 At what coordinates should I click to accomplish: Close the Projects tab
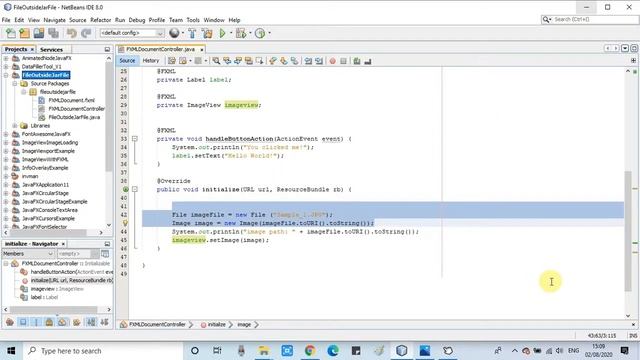coord(32,49)
